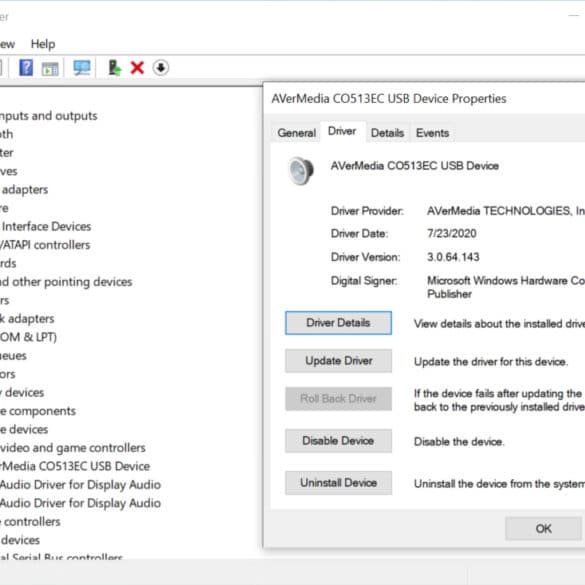Click the blue Help question mark toolbar icon
This screenshot has width=585, height=585.
26,68
